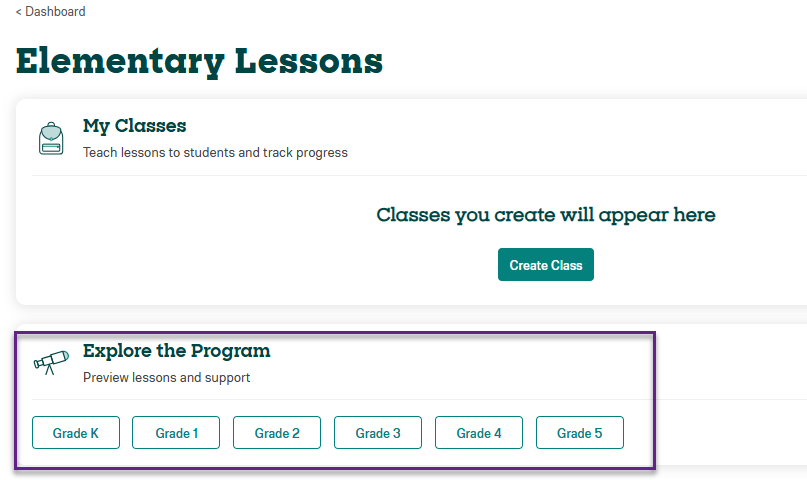Viewport: 807px width, 480px height.
Task: Preview Grade 2 lessons
Action: (x=277, y=433)
